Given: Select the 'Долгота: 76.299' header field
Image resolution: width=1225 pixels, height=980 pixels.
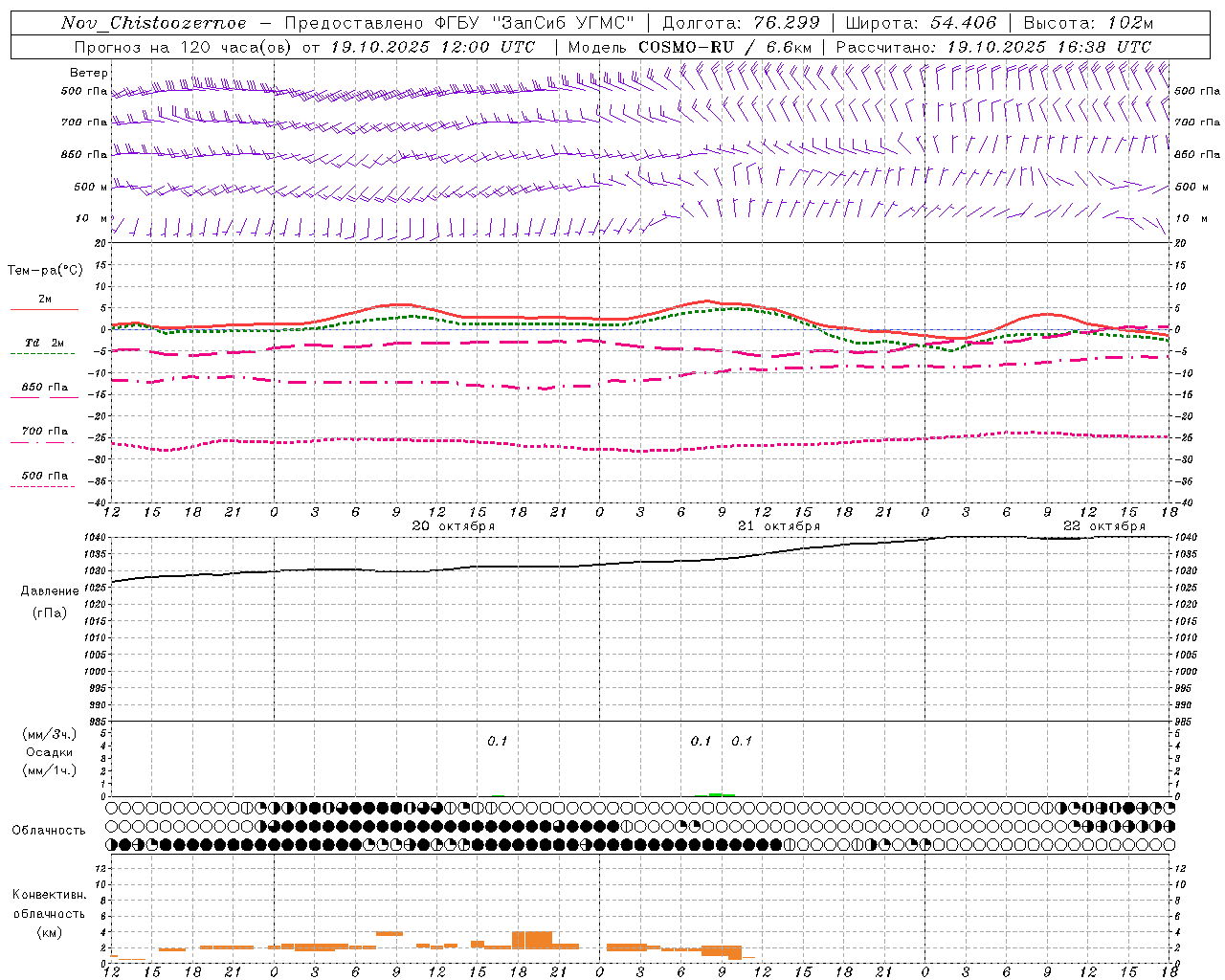Looking at the screenshot, I should (741, 23).
